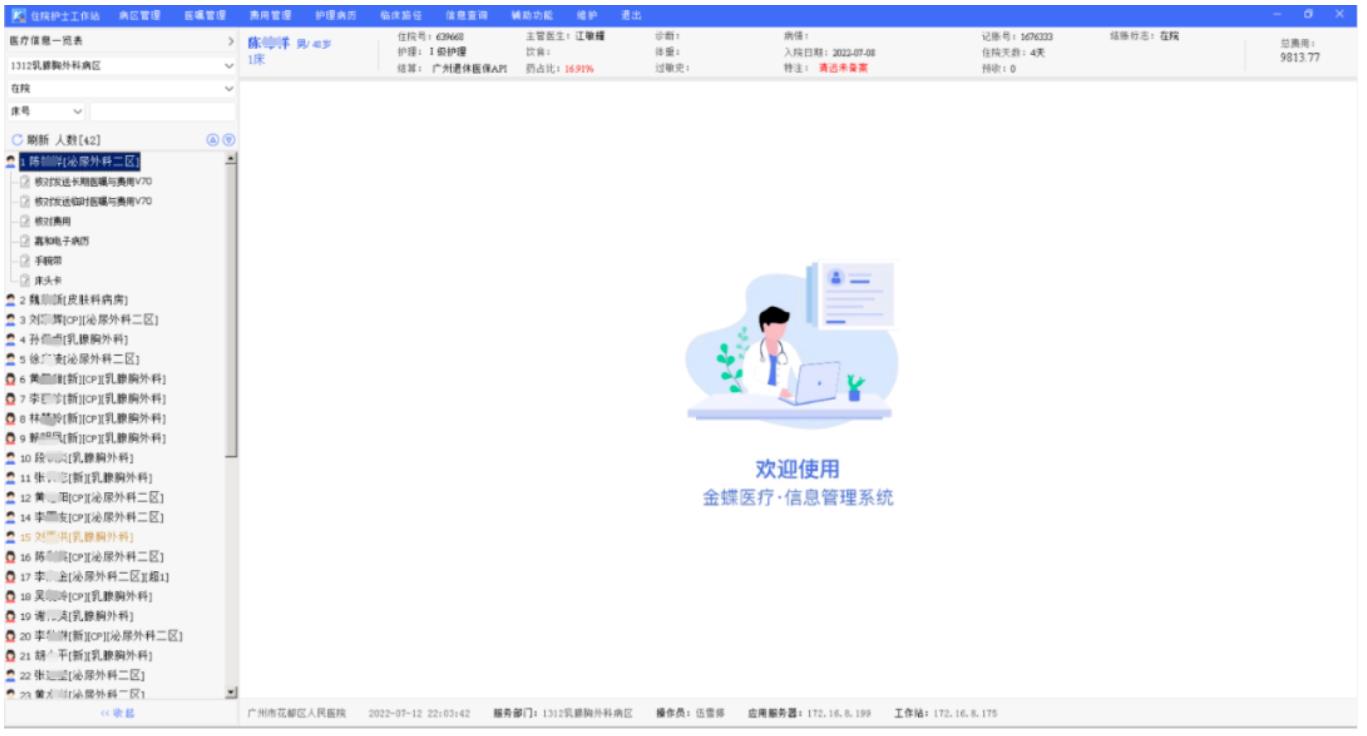
Task: Click avatar icon of bed 2 皮肤科病房 patient
Action: (10, 300)
